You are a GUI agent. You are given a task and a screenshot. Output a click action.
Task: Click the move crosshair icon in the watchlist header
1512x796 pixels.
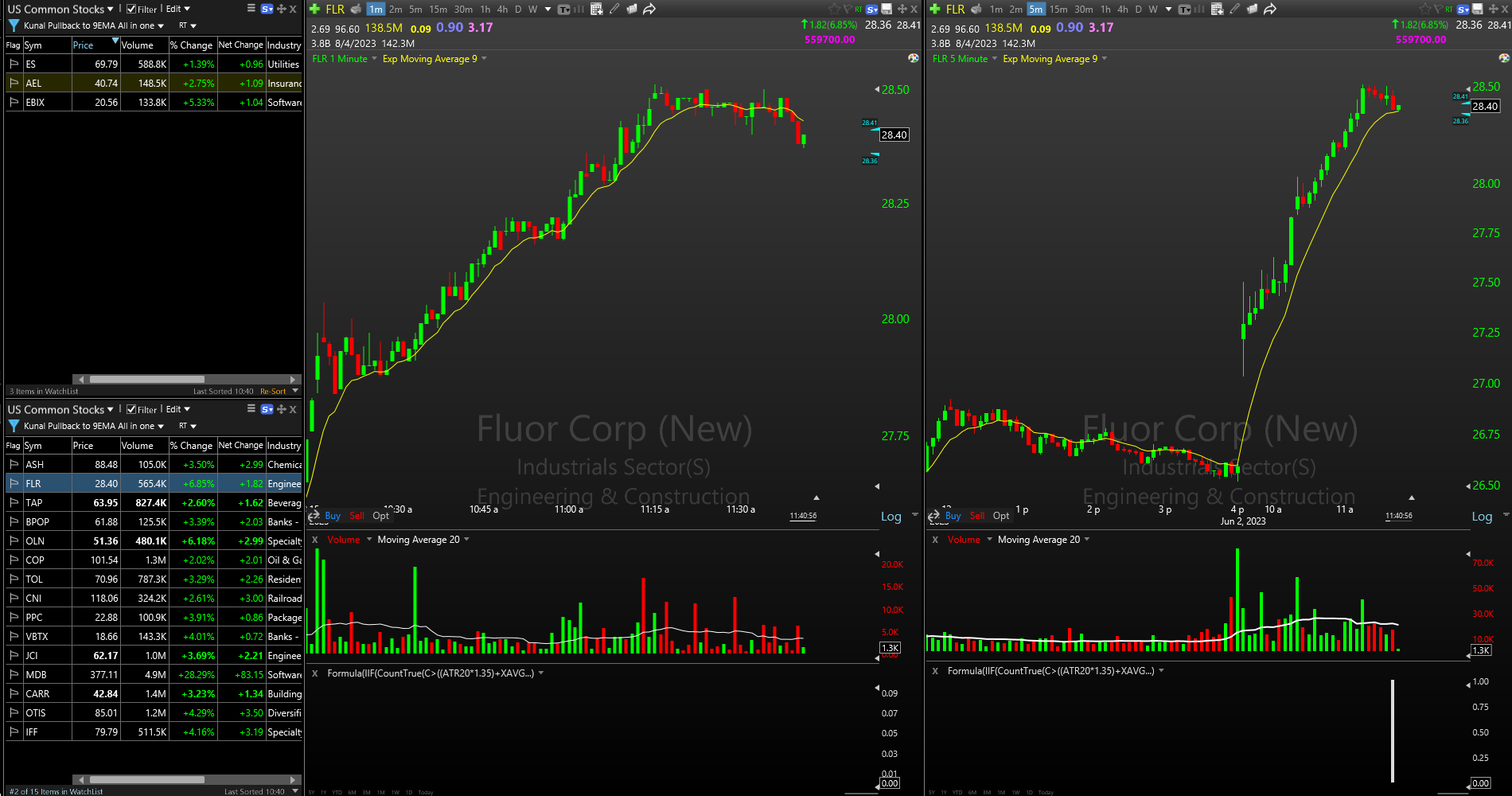280,9
